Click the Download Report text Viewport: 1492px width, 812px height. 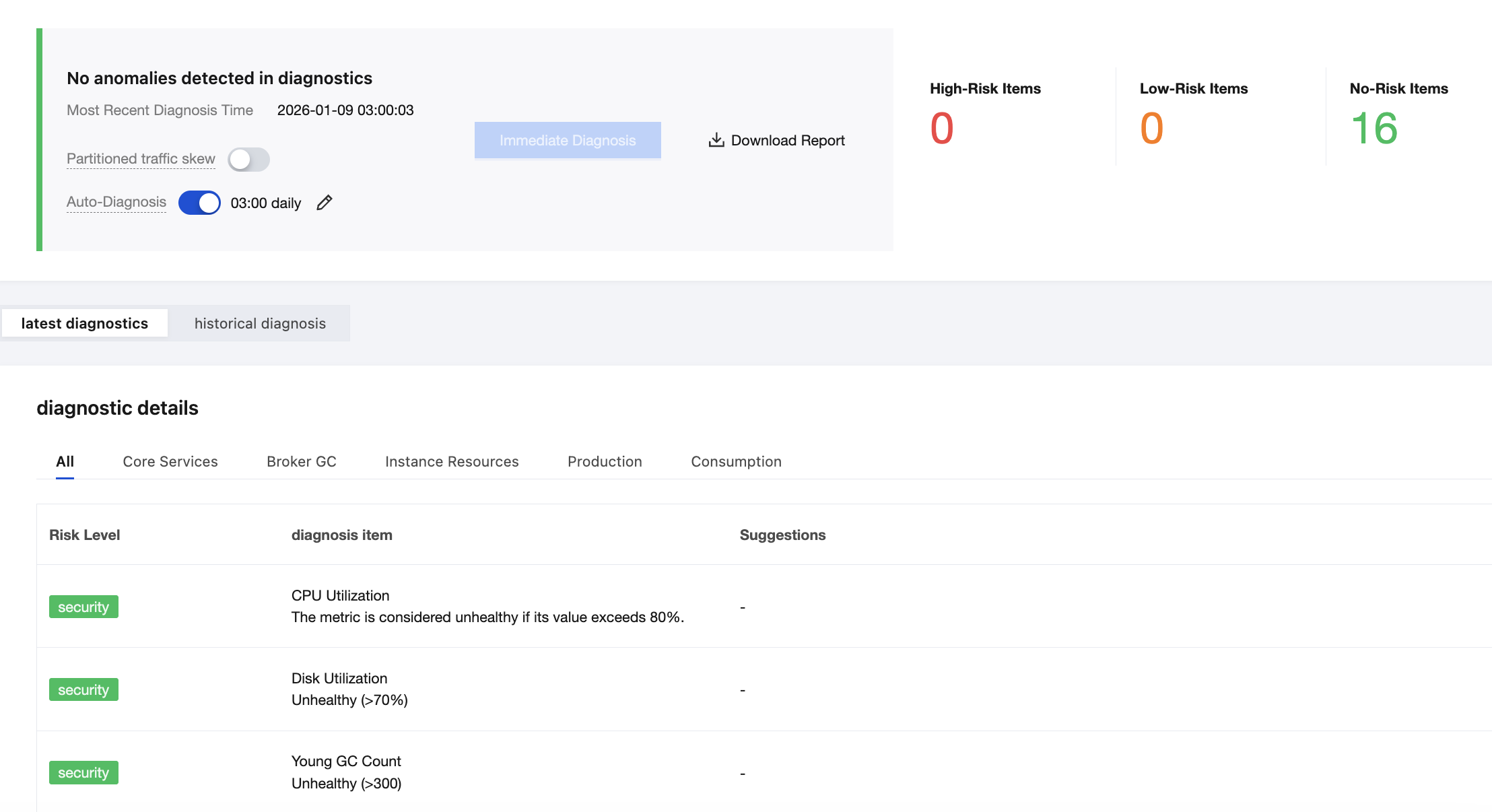(x=788, y=140)
